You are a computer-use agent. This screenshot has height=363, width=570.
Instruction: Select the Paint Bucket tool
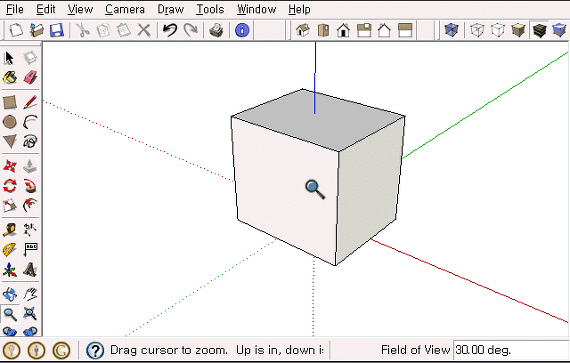coord(9,77)
